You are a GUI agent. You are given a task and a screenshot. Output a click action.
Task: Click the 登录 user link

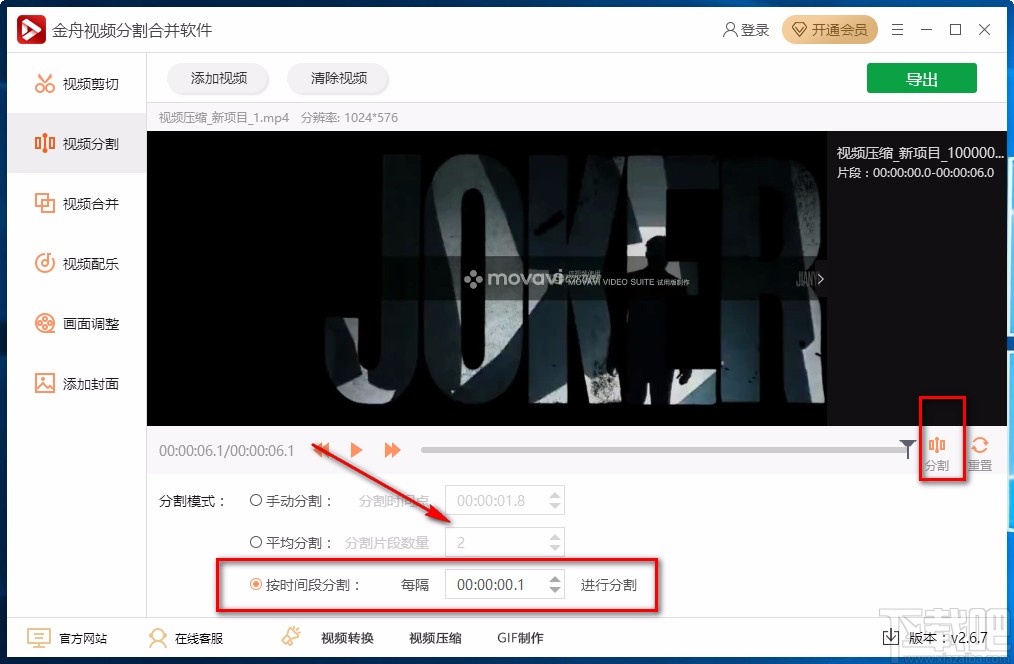[x=746, y=30]
